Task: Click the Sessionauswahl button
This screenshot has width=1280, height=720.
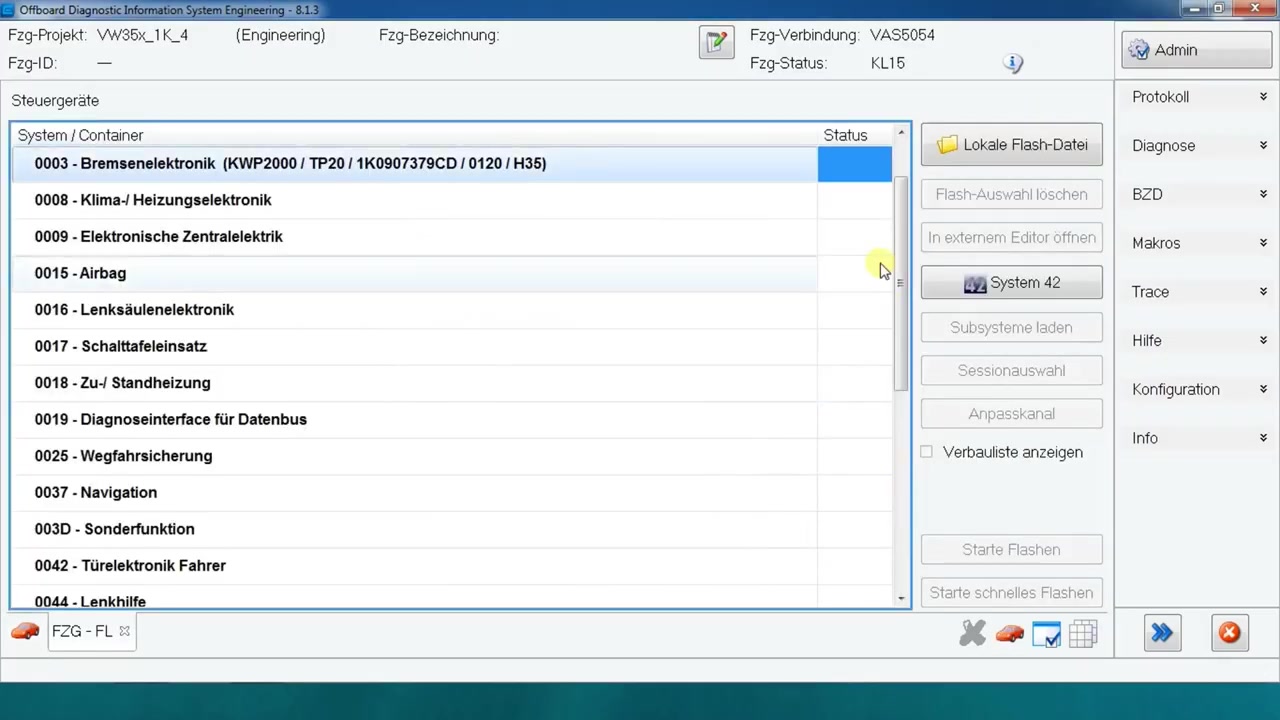Action: click(1012, 371)
